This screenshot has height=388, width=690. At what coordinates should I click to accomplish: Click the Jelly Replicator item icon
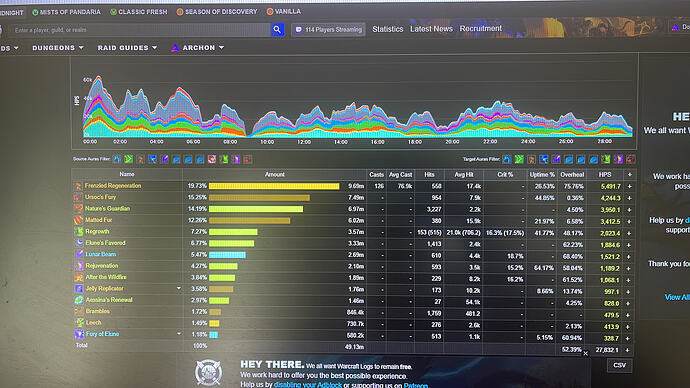(x=79, y=289)
